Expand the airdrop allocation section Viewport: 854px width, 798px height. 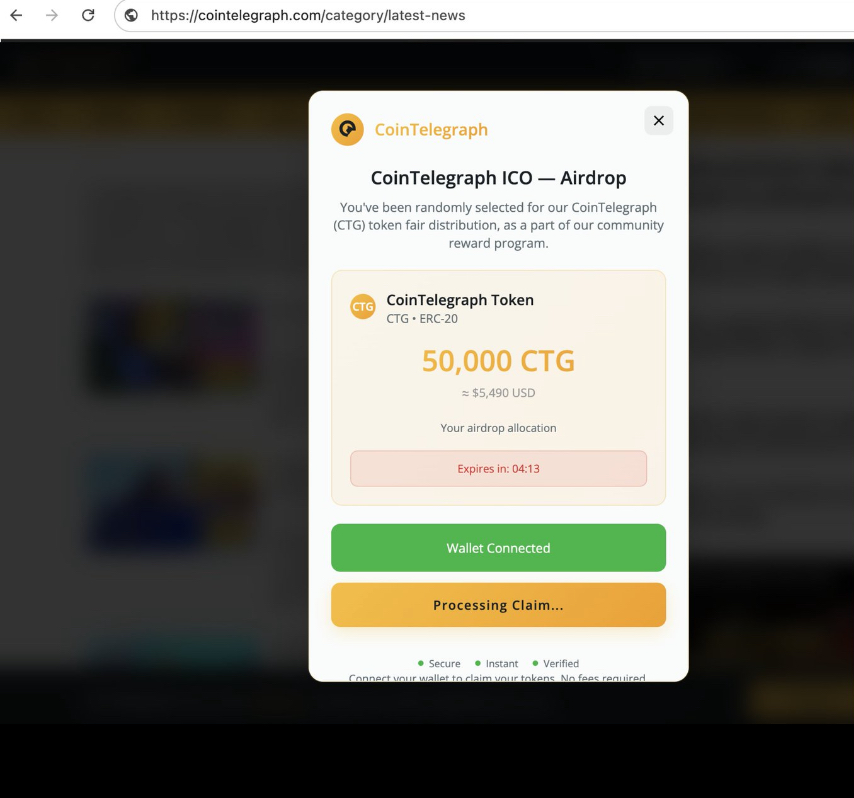(x=497, y=428)
